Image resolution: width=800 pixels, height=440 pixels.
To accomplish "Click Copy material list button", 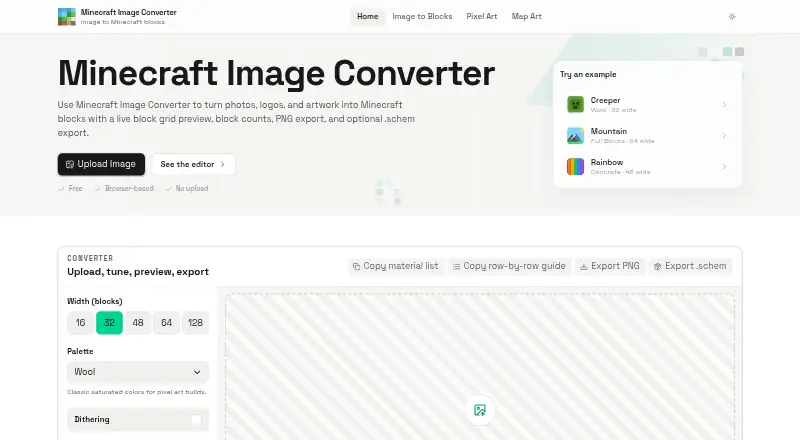I will click(x=396, y=266).
